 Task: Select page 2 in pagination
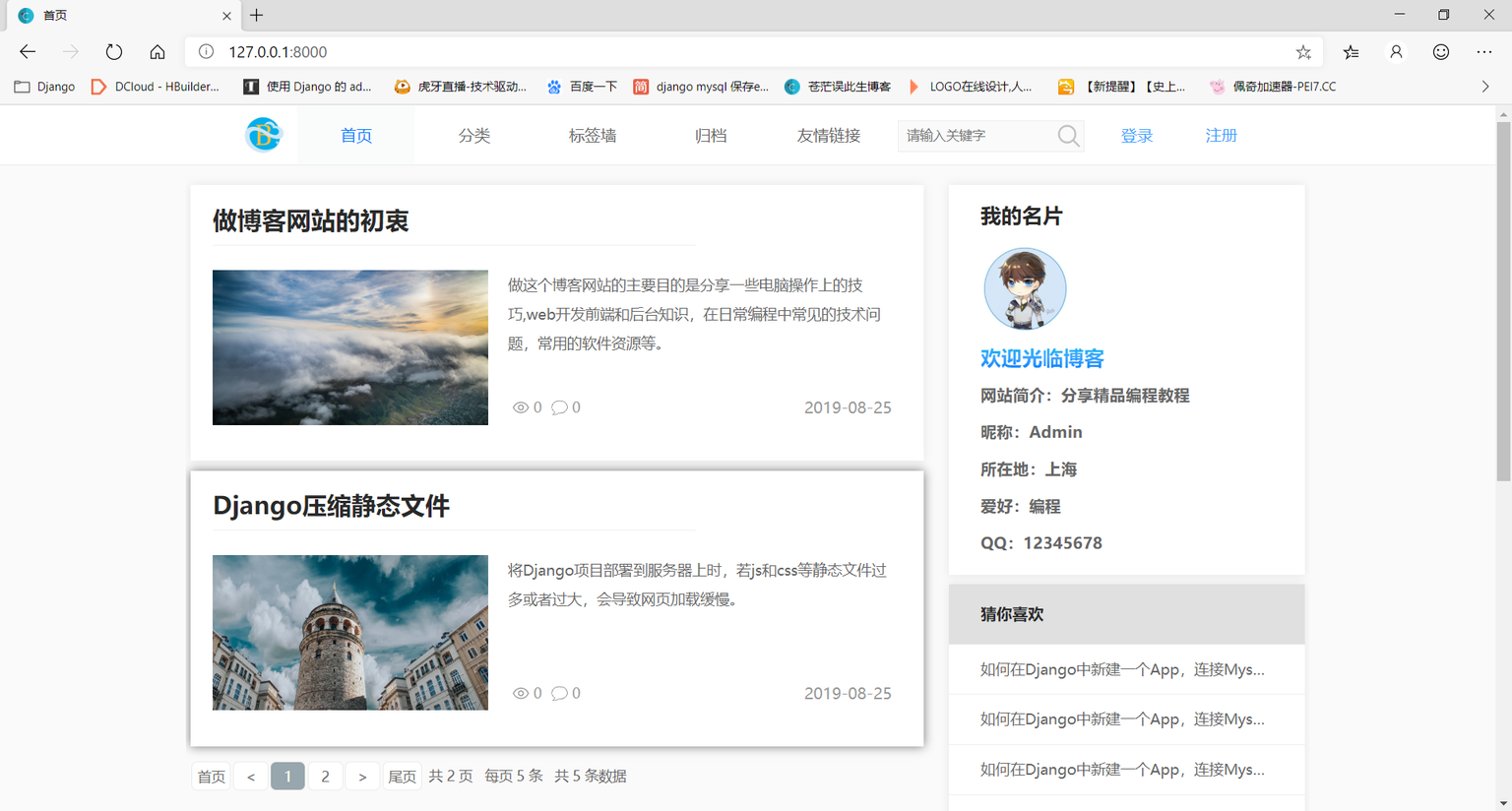pos(325,777)
